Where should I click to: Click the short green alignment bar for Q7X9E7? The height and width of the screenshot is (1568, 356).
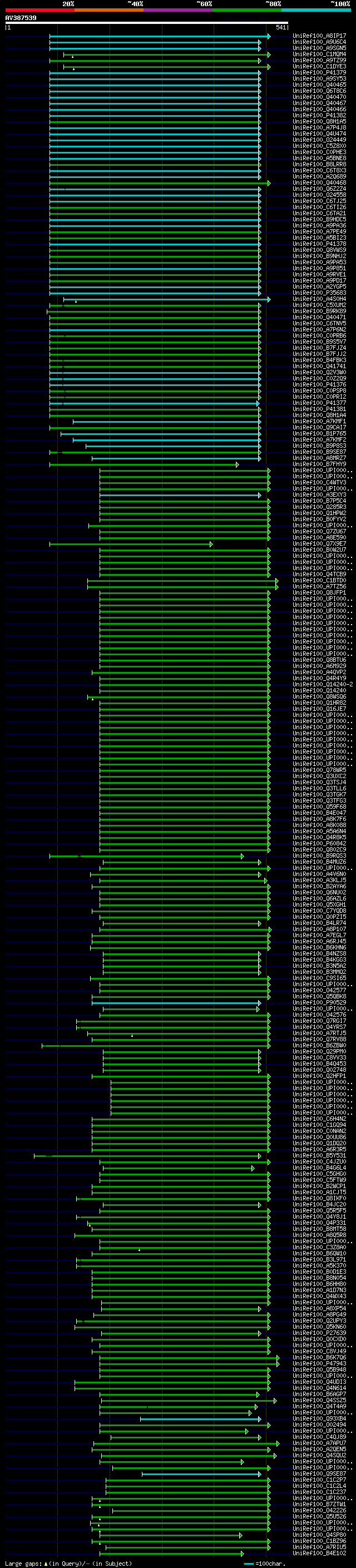[131, 544]
